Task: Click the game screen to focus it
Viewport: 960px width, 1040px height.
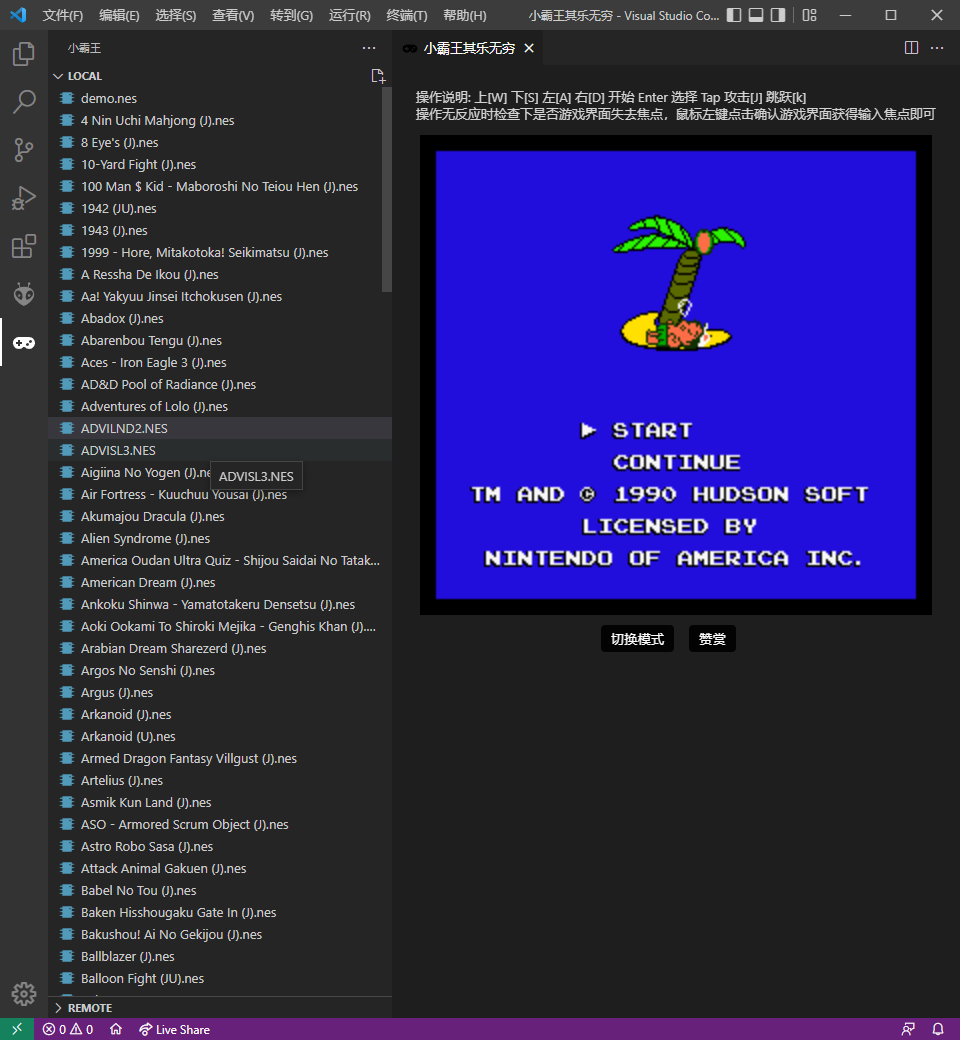Action: (x=675, y=375)
